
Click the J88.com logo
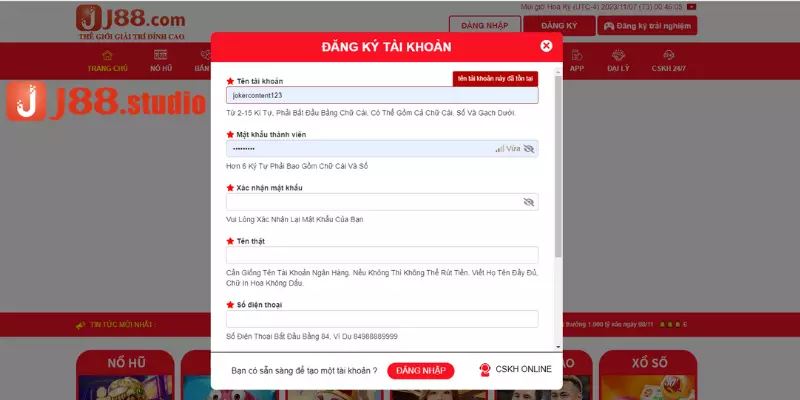point(131,22)
